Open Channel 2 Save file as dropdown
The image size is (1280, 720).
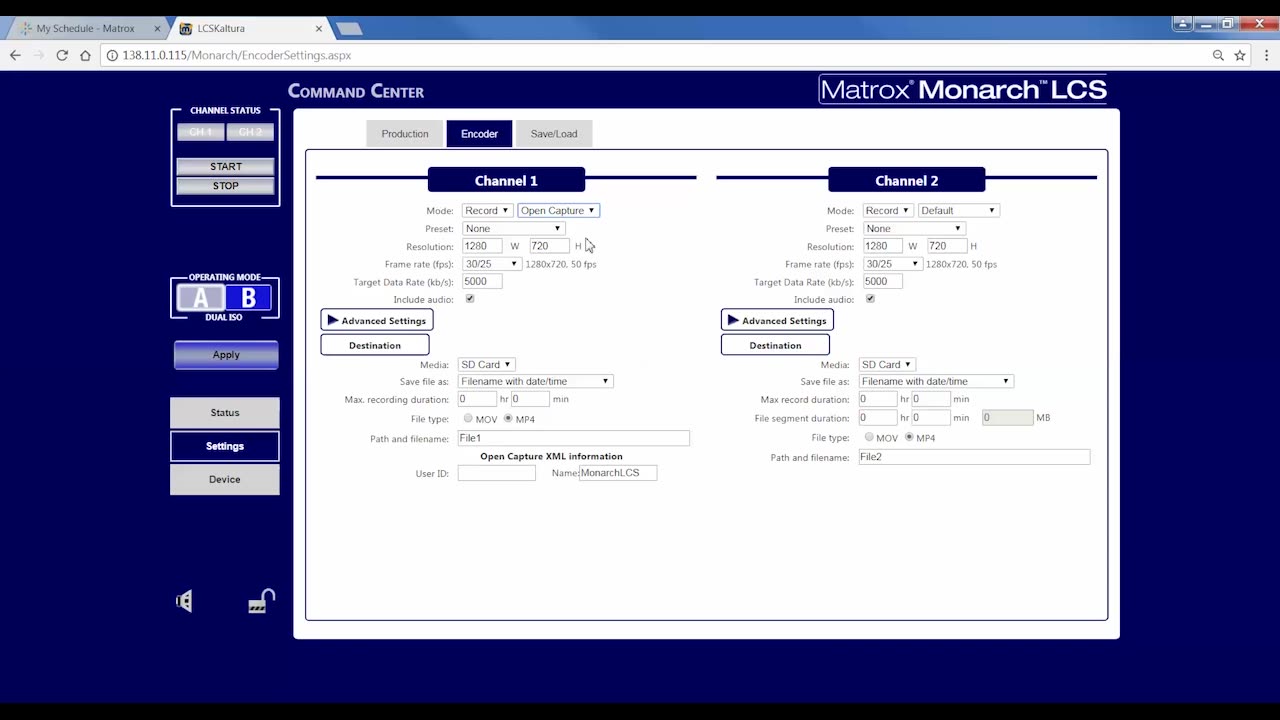coord(936,381)
